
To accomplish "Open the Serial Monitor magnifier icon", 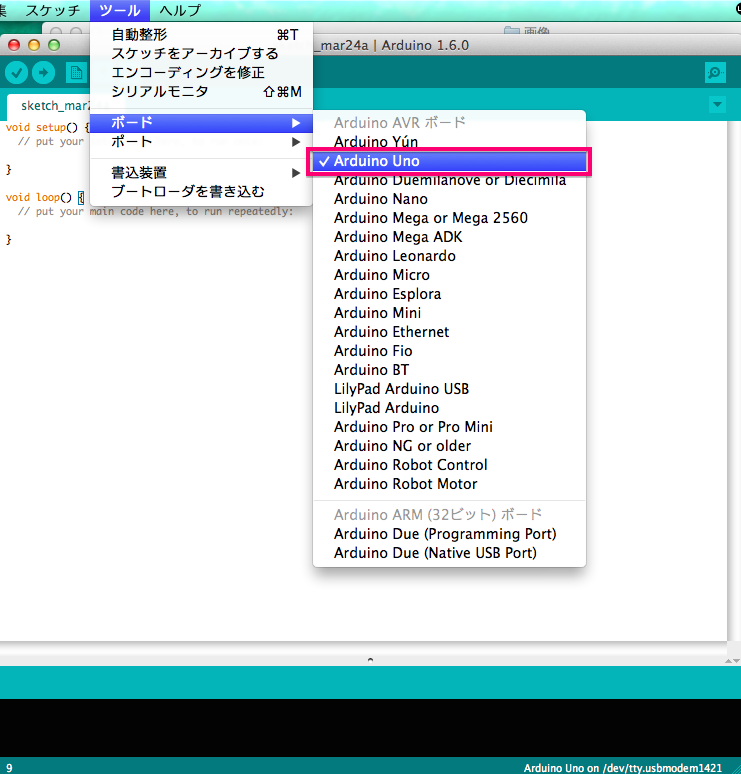I will pos(715,73).
